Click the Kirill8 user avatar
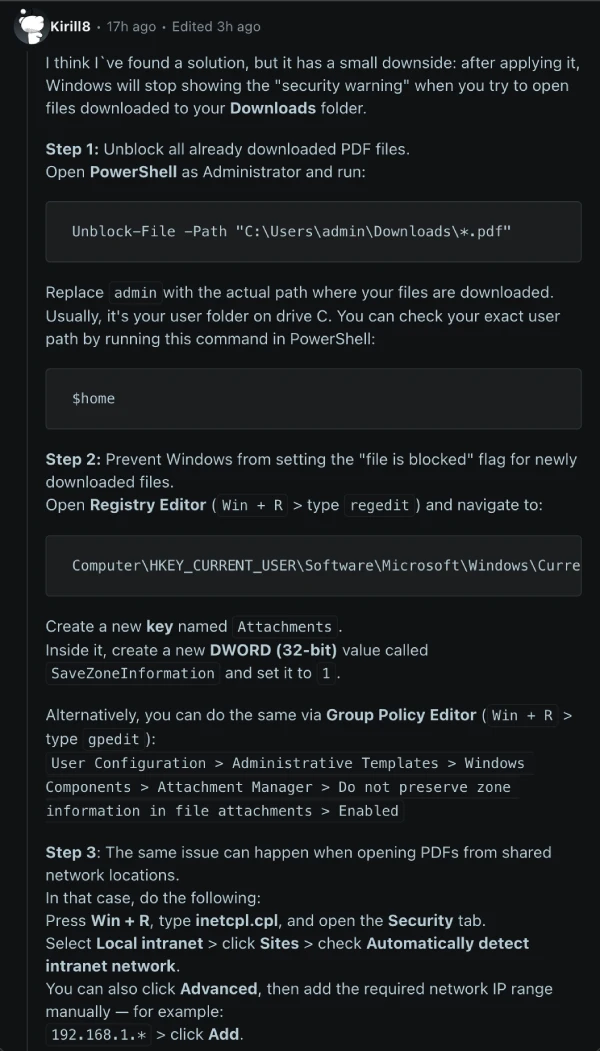Screen dimensions: 600x1051 pyautogui.click(x=29, y=27)
